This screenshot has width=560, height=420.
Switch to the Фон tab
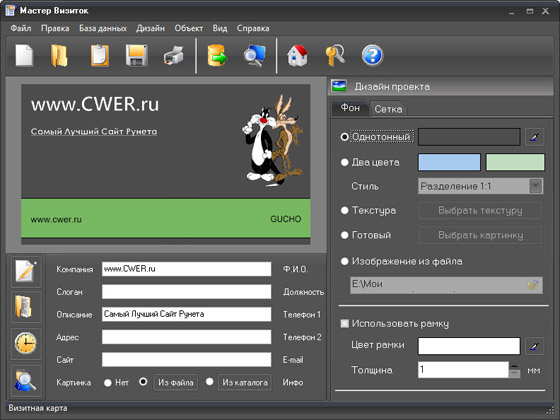(x=350, y=108)
